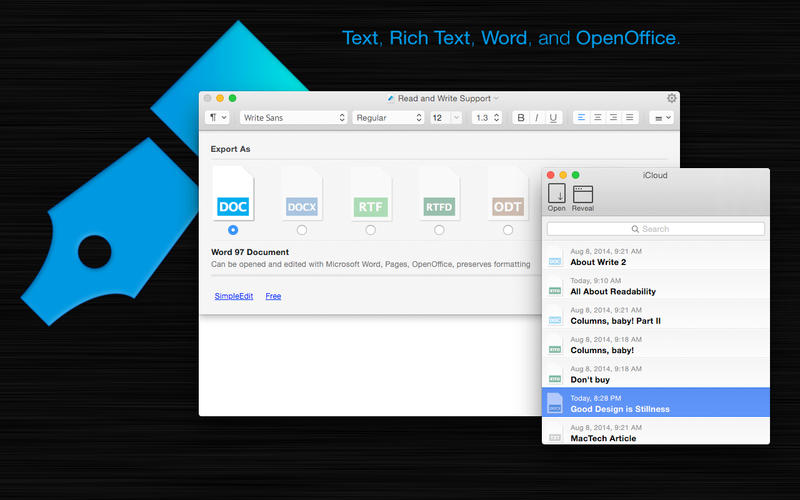Open the Write Sans font selector
Screen dimensions: 800x500
293,117
